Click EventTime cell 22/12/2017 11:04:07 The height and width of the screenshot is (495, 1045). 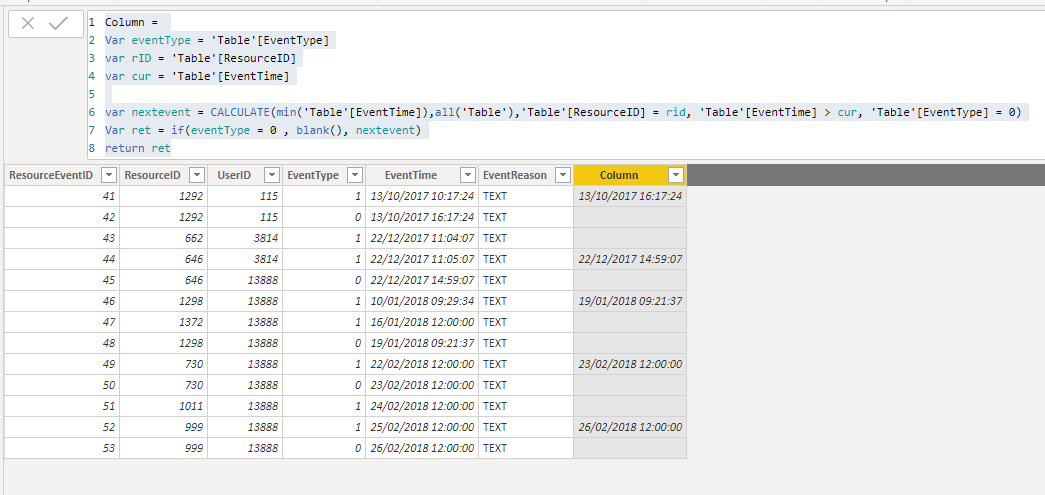coord(422,238)
